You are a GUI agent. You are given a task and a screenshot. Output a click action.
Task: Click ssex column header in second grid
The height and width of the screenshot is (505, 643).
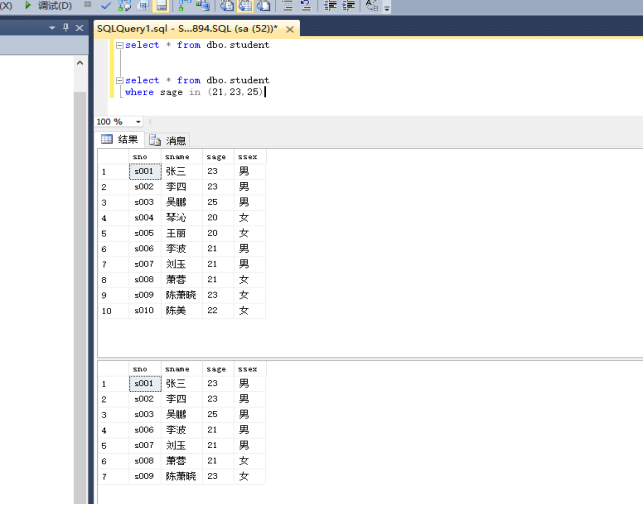248,369
